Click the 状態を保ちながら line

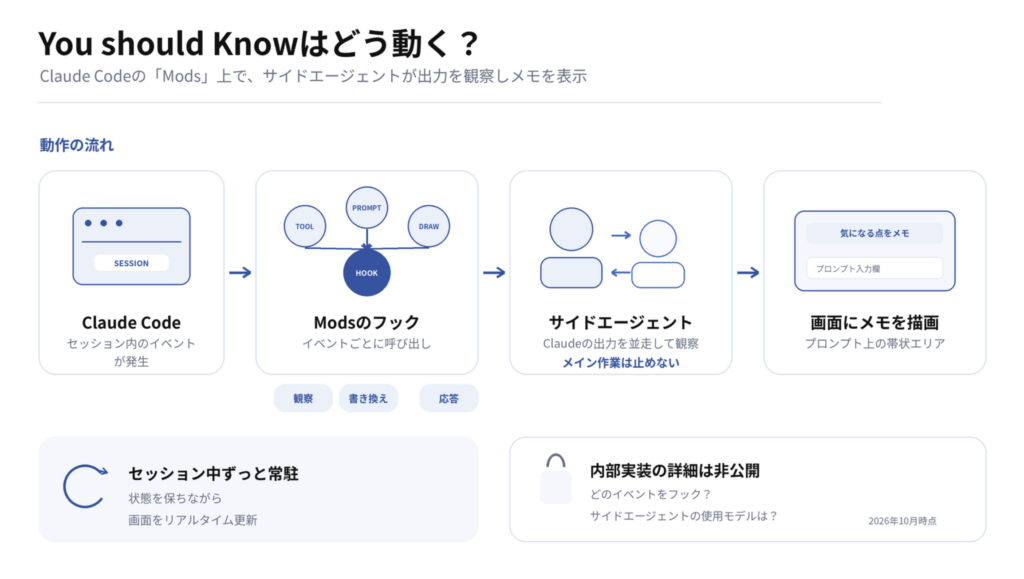click(x=175, y=498)
